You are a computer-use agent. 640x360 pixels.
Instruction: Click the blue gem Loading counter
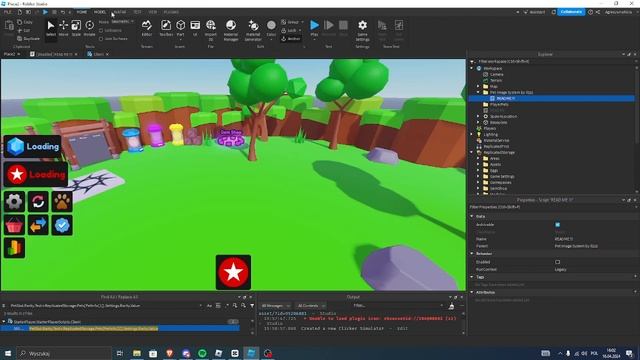click(32, 146)
